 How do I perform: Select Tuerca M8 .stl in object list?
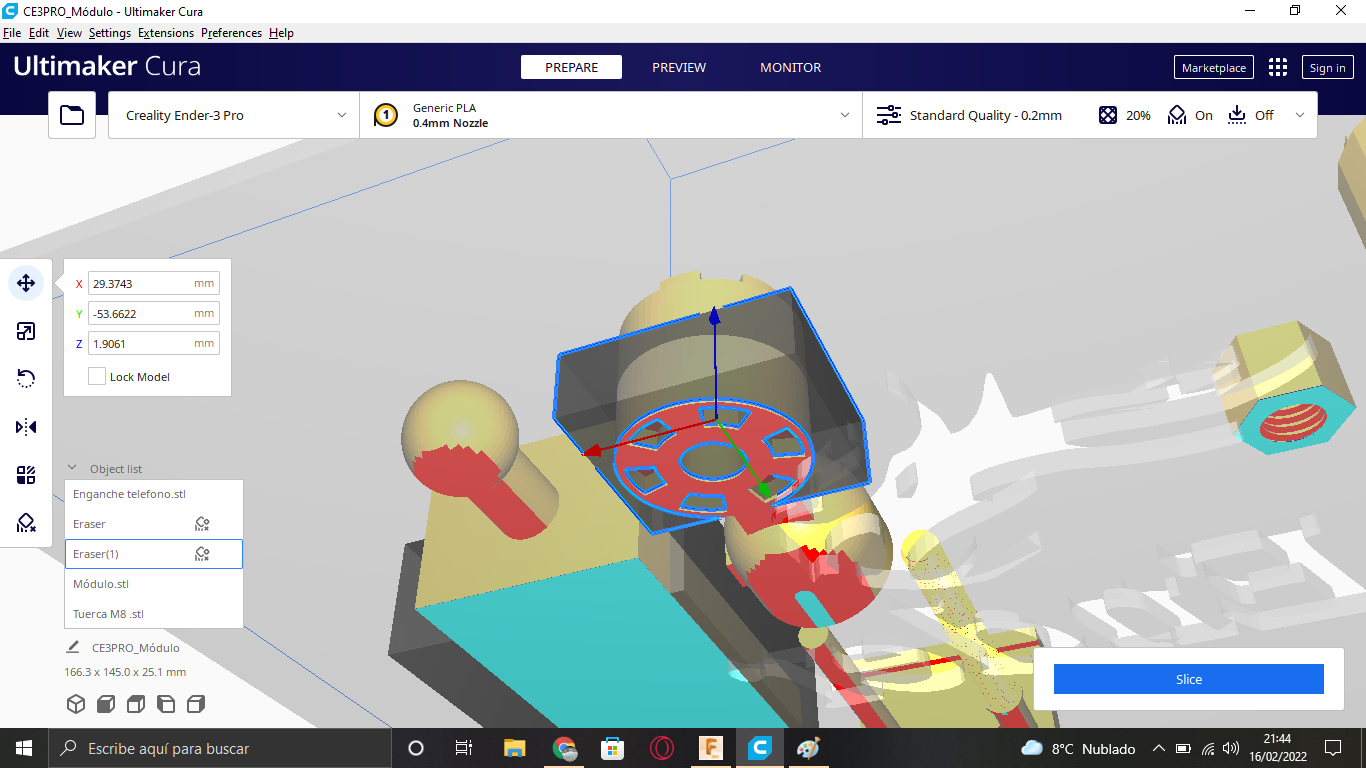154,614
